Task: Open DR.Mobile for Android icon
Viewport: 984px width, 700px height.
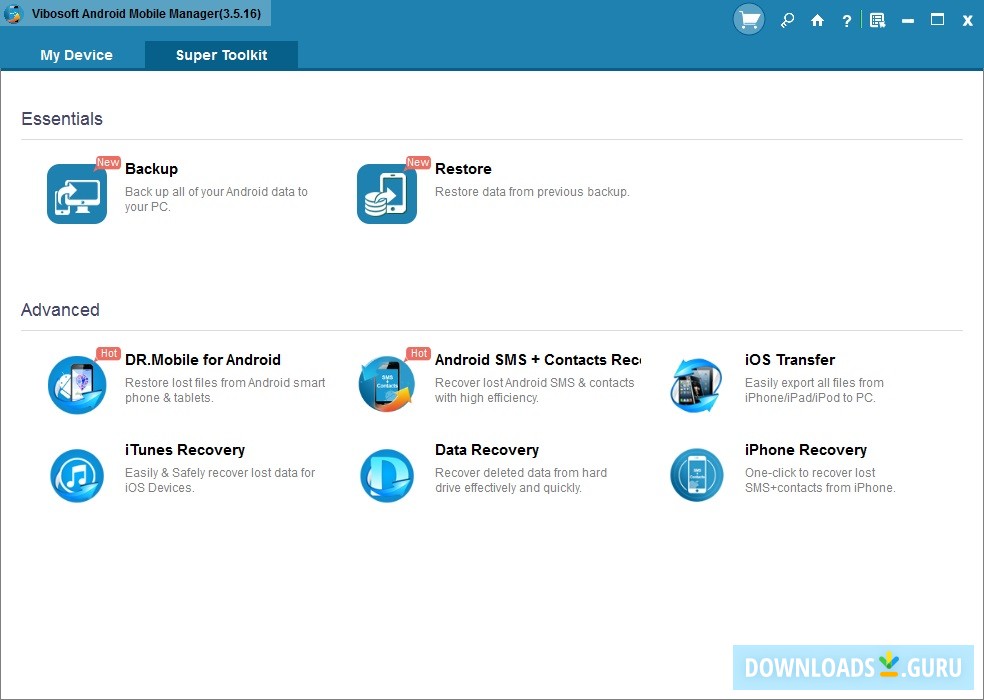Action: pos(77,385)
